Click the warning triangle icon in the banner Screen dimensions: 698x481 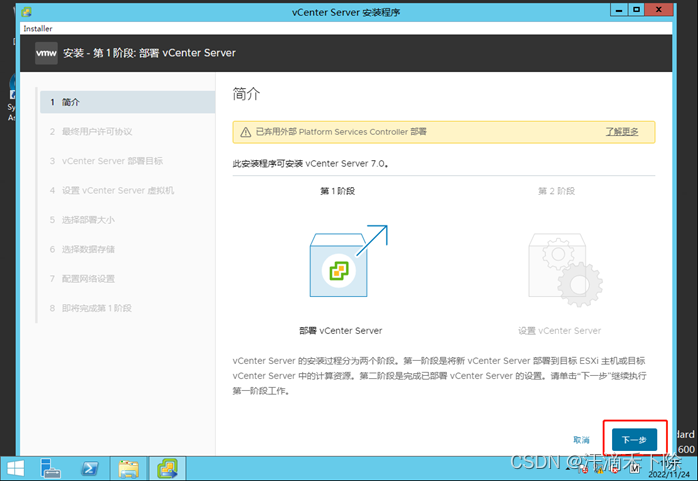tap(246, 132)
